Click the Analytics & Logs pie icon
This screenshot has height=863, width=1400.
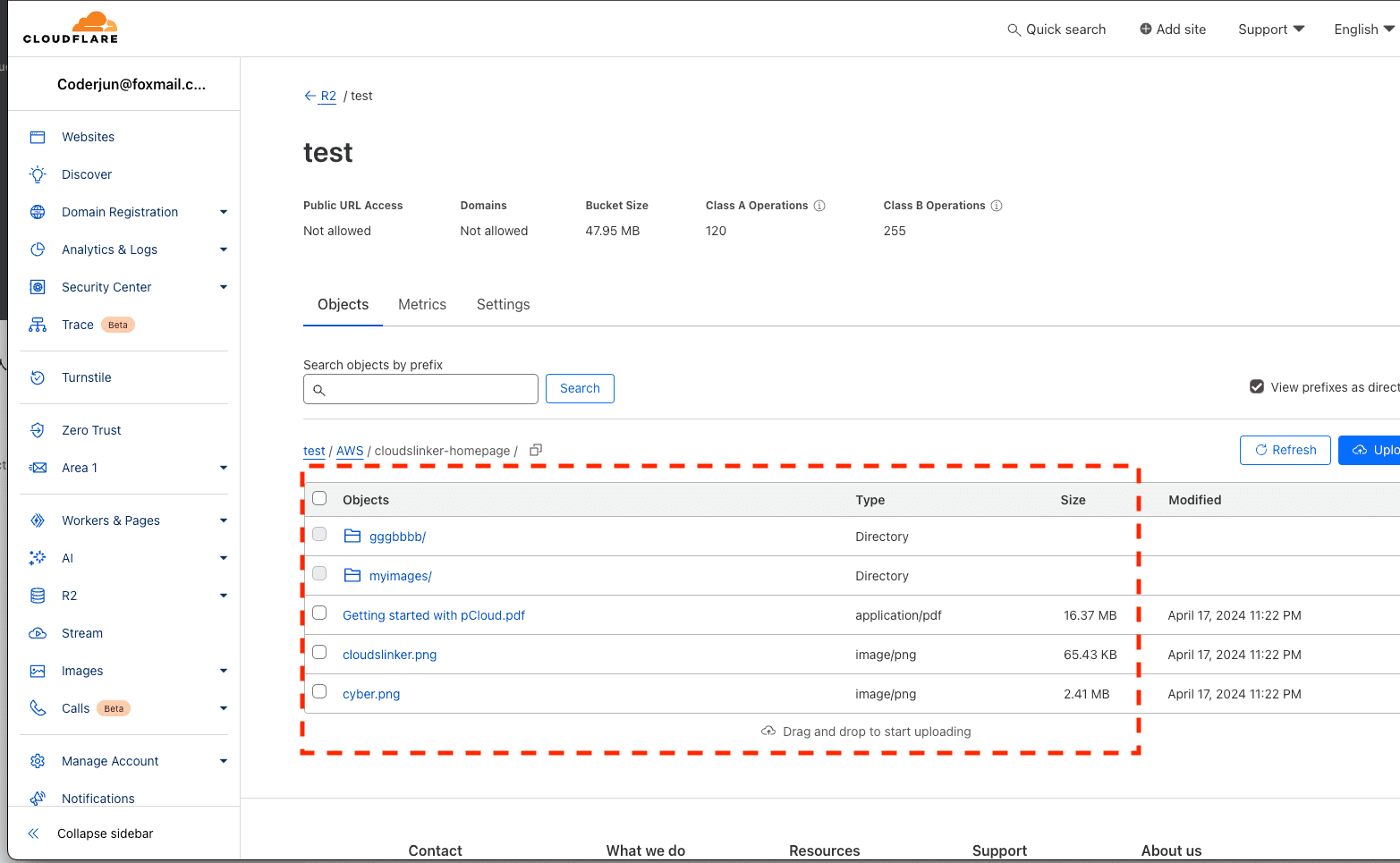pos(38,250)
